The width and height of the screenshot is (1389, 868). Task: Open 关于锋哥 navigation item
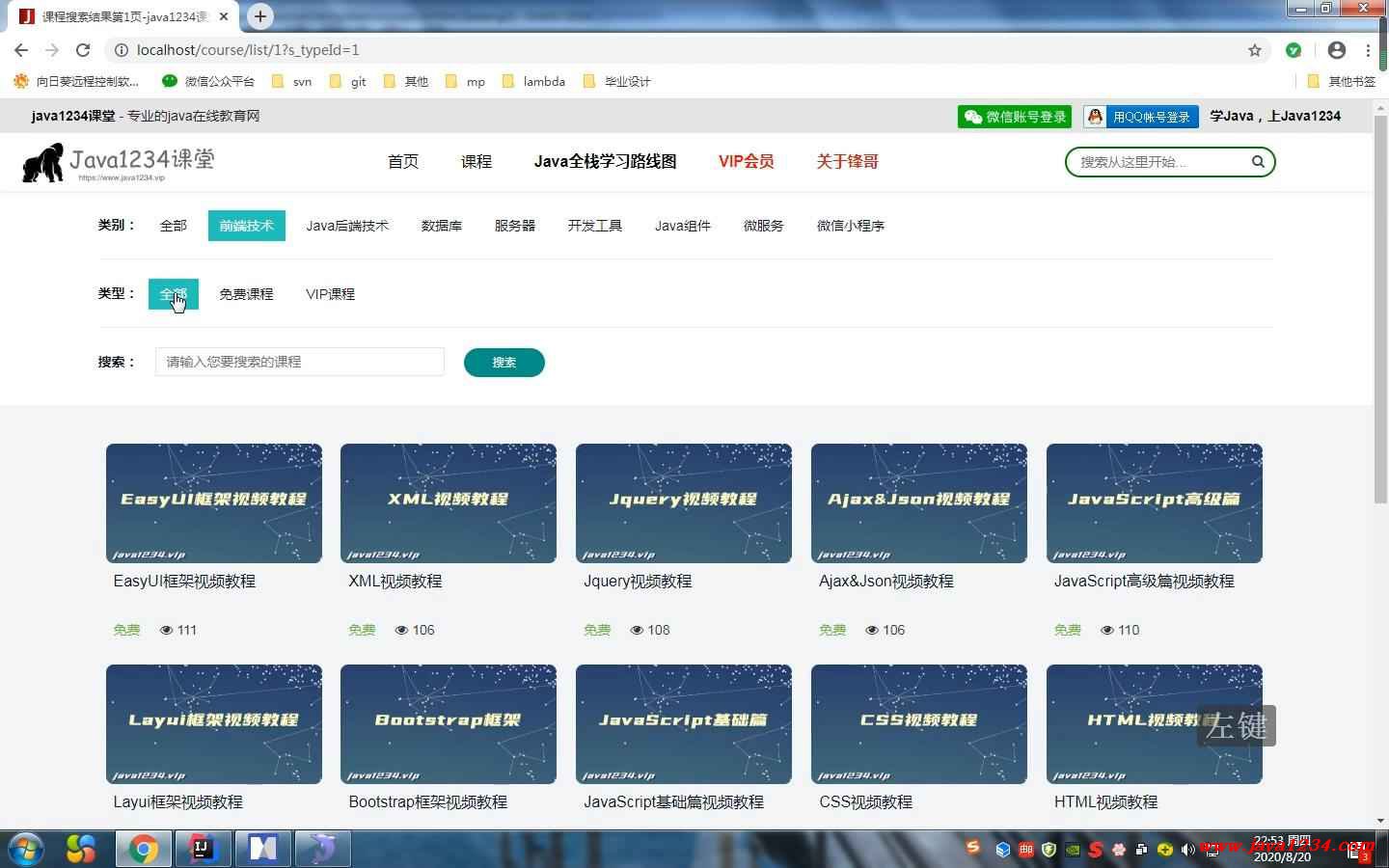point(848,162)
